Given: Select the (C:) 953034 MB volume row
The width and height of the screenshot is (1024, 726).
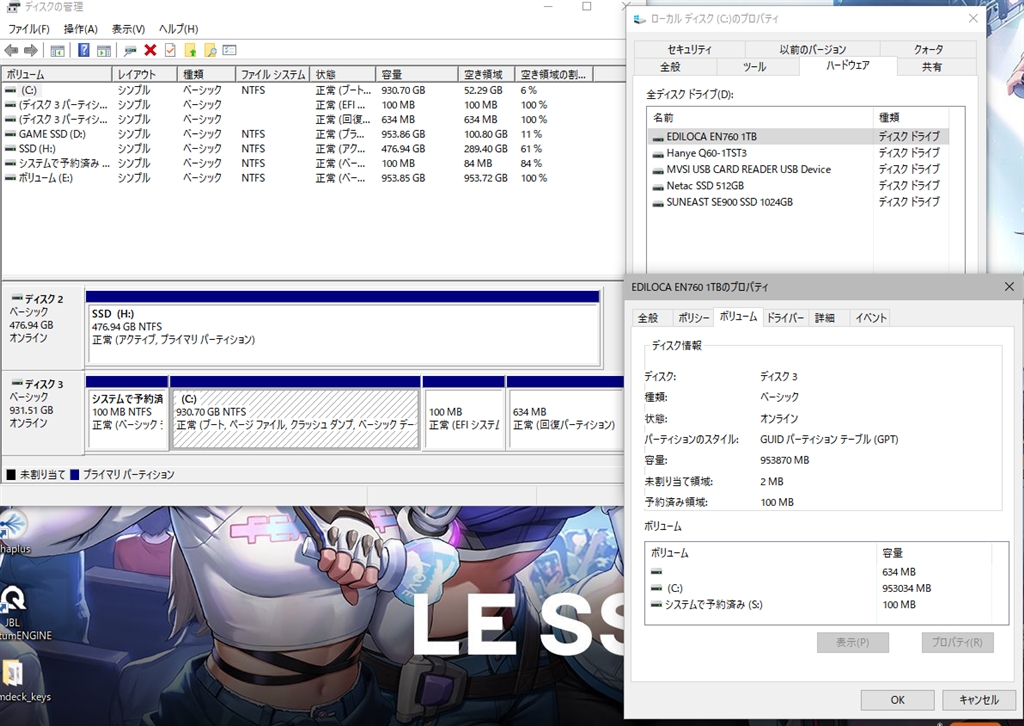Looking at the screenshot, I should pyautogui.click(x=820, y=588).
